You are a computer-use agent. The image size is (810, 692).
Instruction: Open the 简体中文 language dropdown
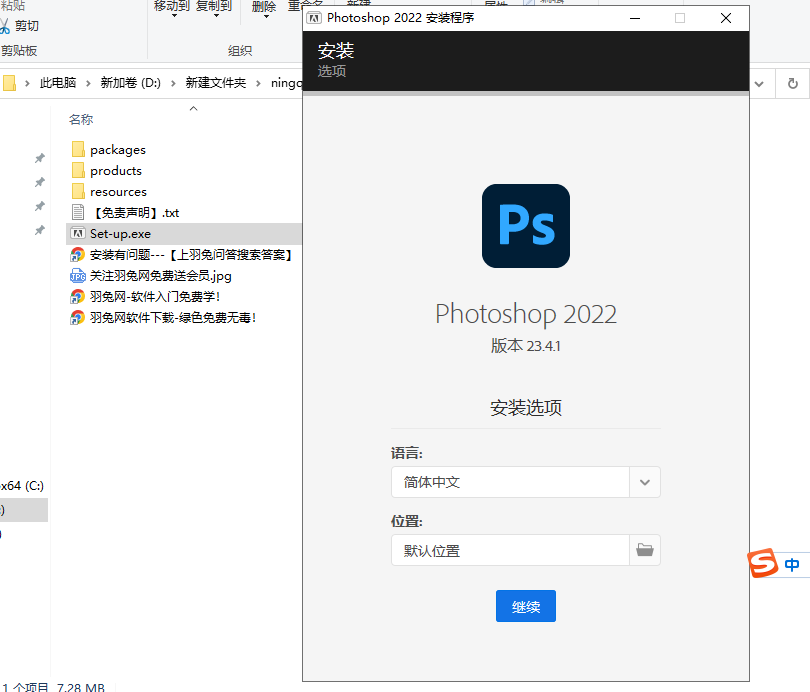tap(525, 482)
